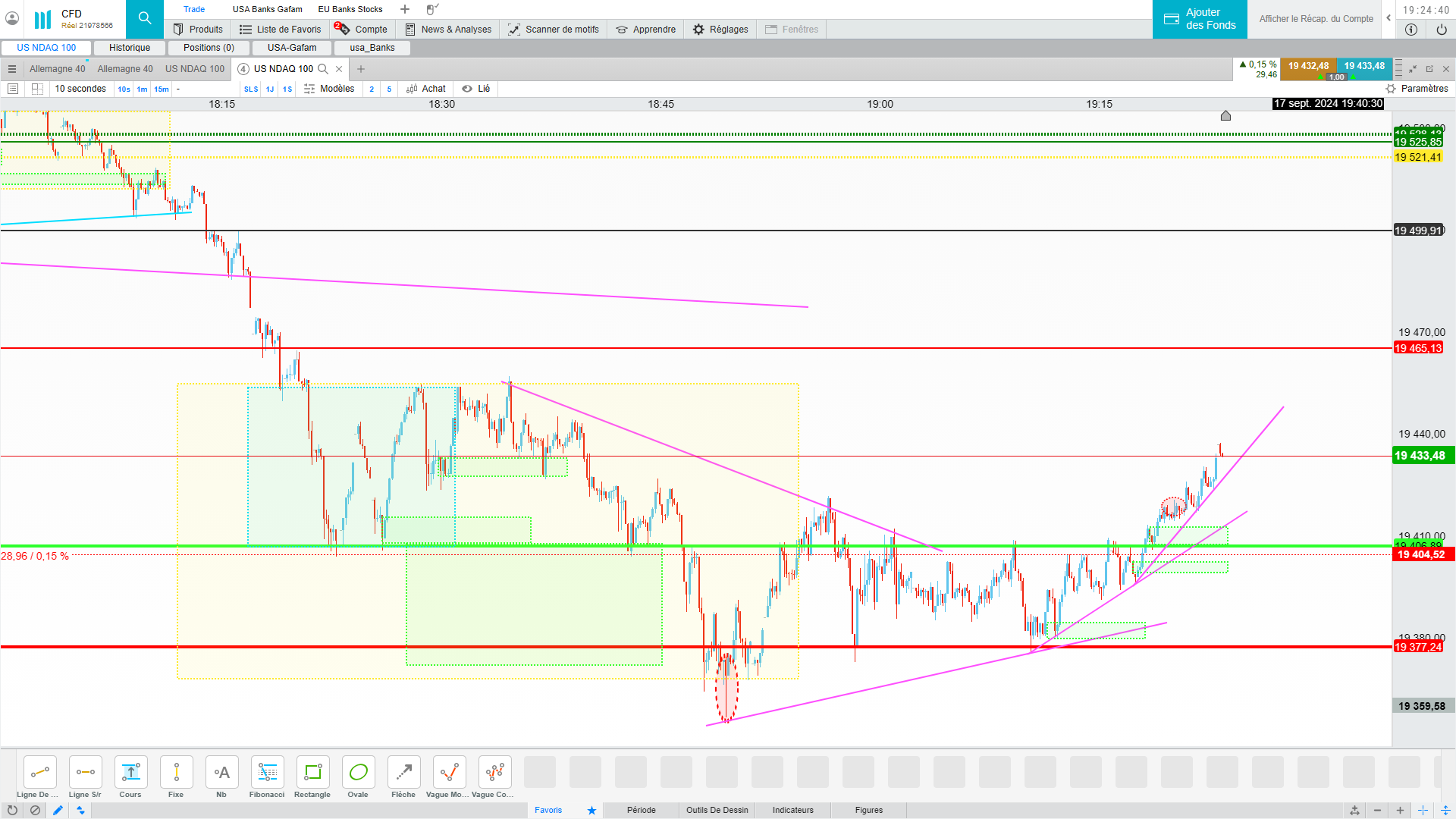Click the 19 433,48 buy price box
This screenshot has width=1456, height=819.
(1364, 67)
